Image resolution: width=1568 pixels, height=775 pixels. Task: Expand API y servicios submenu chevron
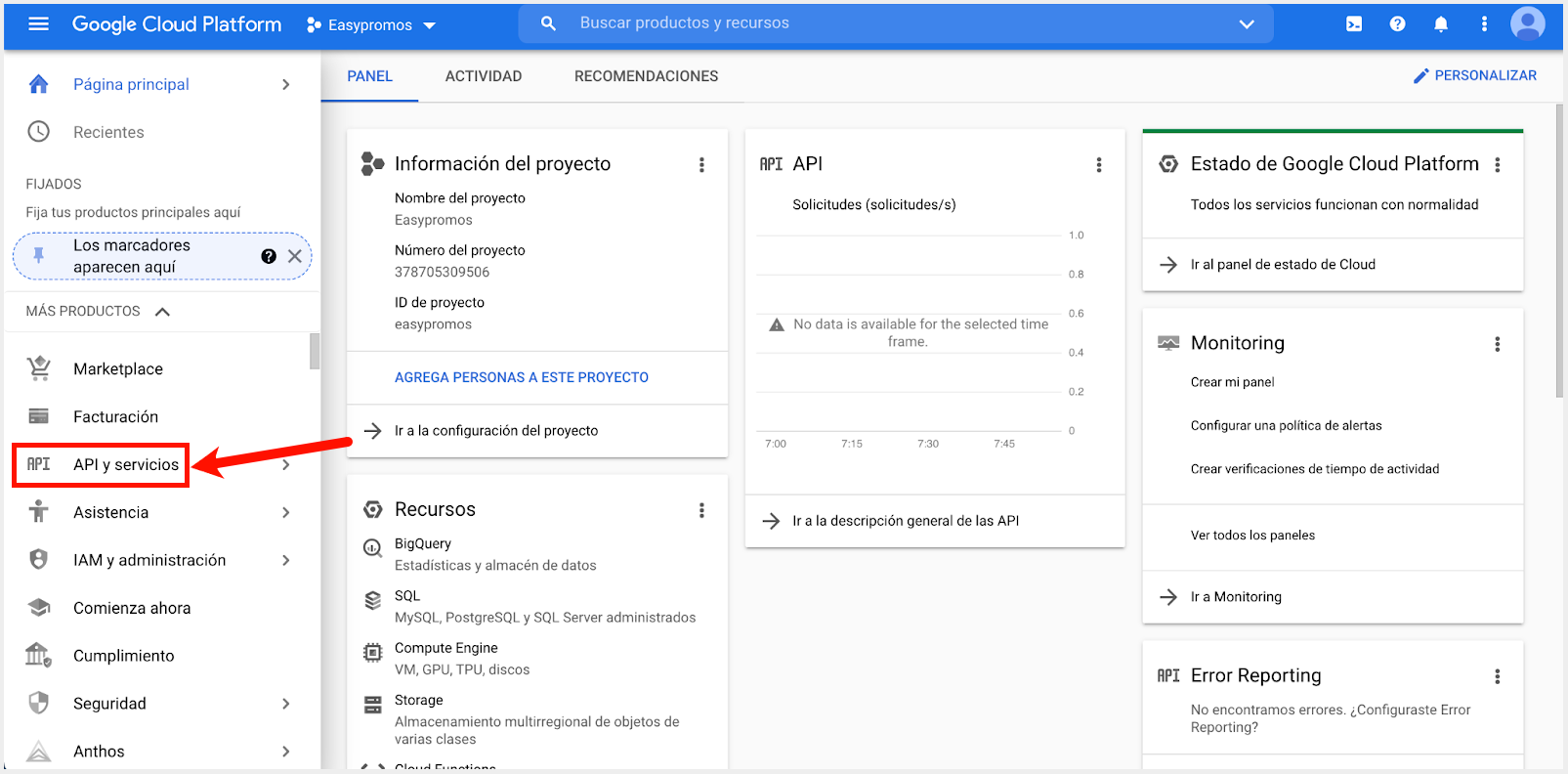point(286,464)
